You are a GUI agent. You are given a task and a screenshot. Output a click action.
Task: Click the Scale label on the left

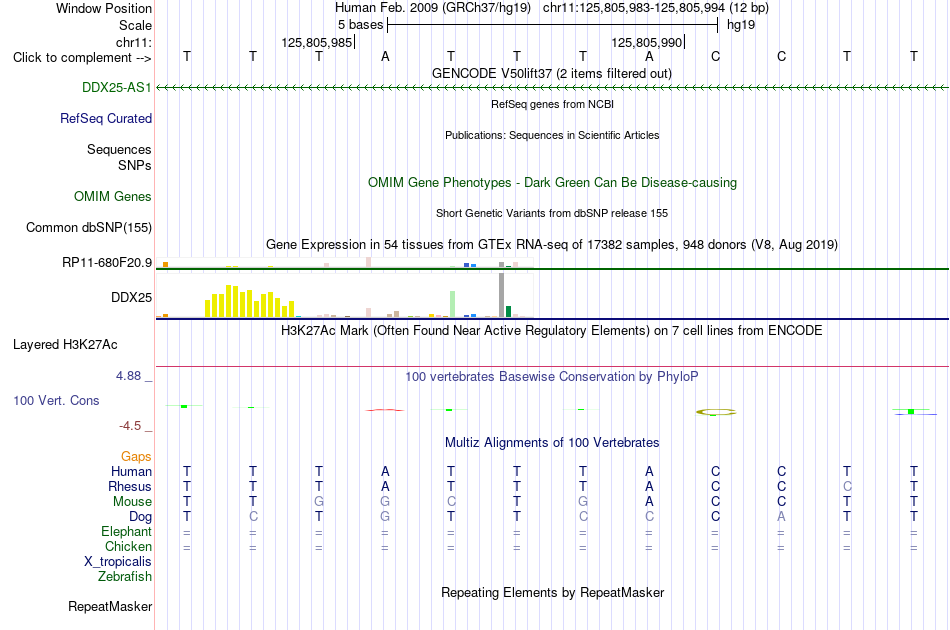(x=135, y=25)
